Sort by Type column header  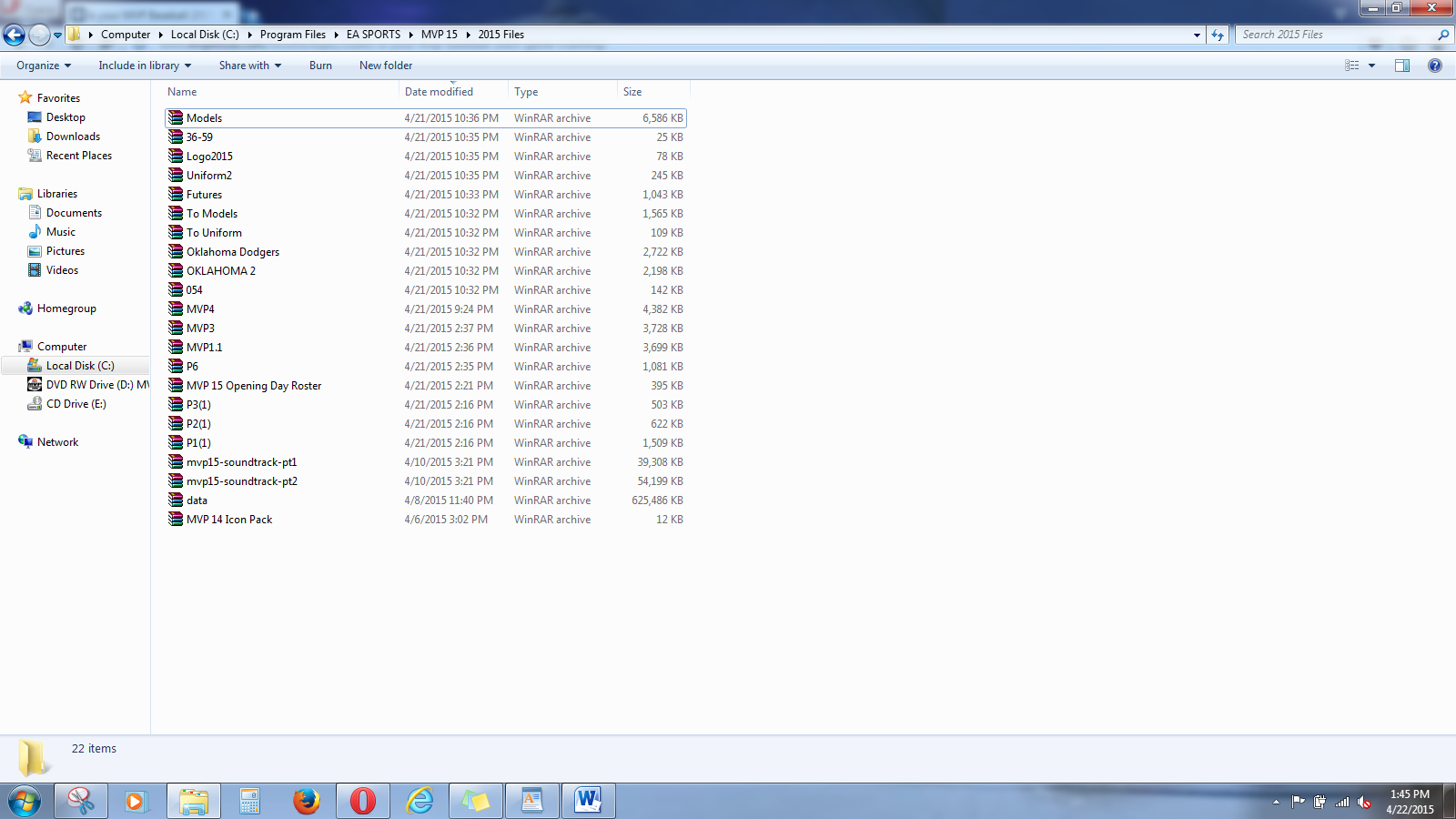coord(562,92)
